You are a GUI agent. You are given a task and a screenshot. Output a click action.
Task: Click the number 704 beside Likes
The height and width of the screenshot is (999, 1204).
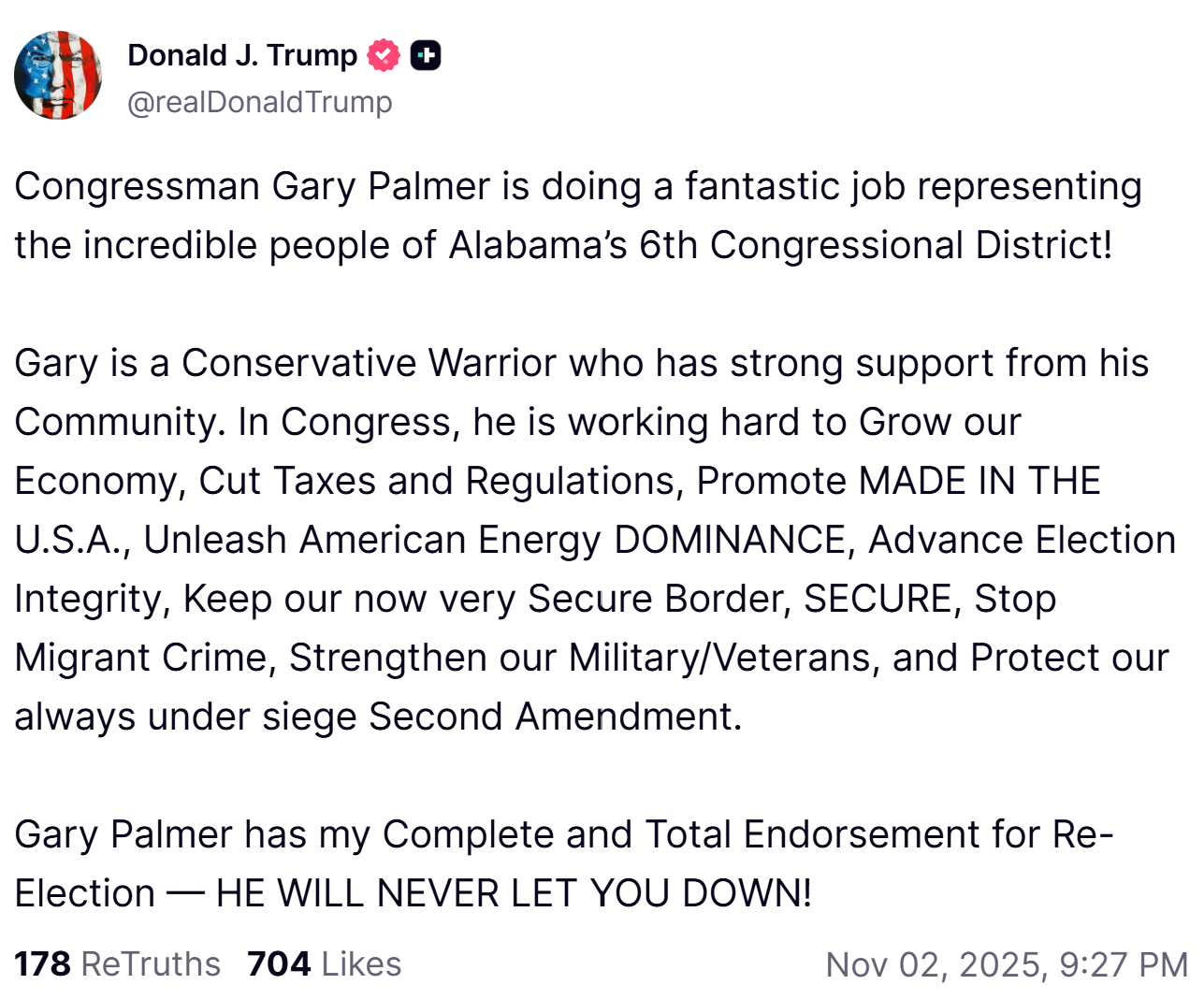tap(279, 964)
